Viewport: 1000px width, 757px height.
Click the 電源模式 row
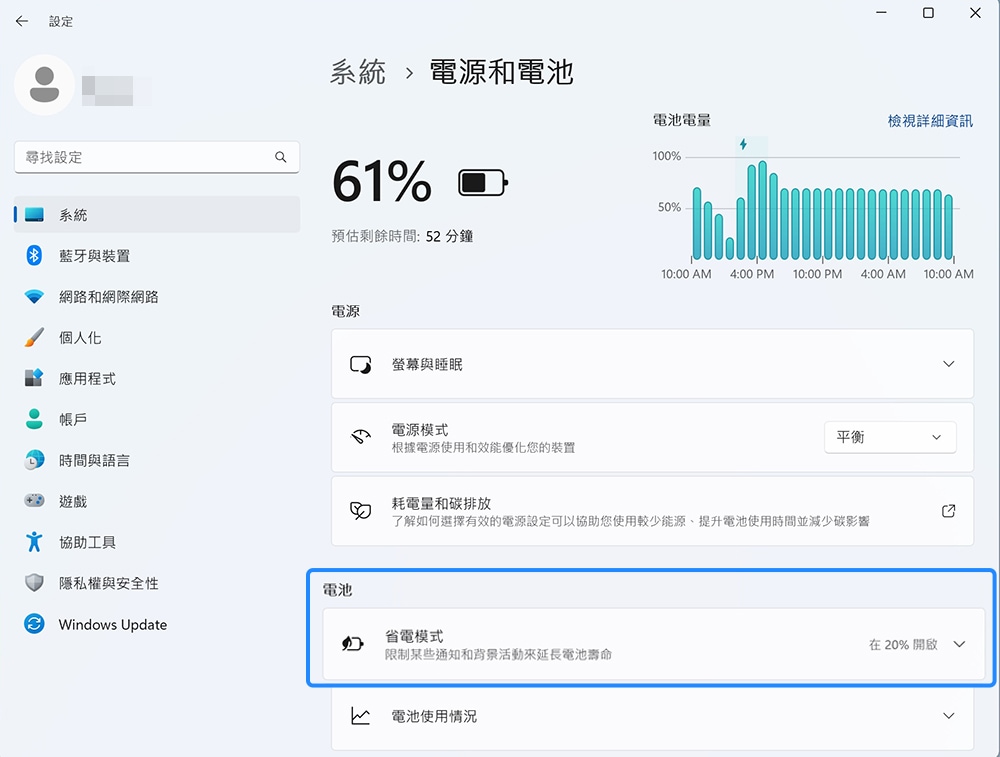(652, 437)
